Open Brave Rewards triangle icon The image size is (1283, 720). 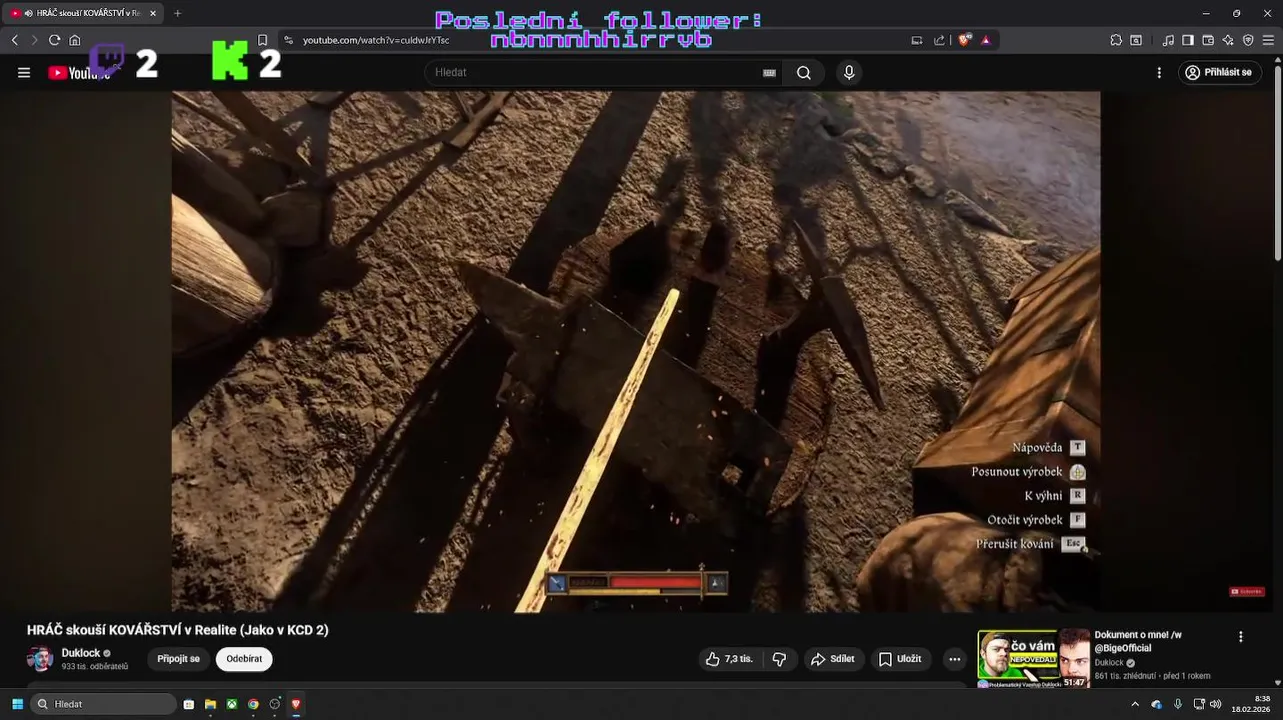[986, 40]
